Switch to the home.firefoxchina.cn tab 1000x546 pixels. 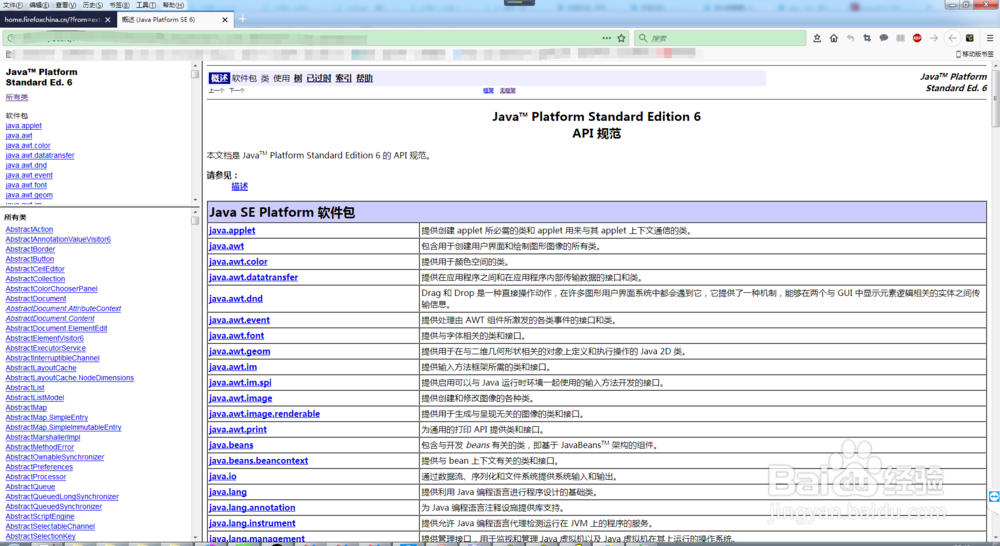tap(59, 20)
